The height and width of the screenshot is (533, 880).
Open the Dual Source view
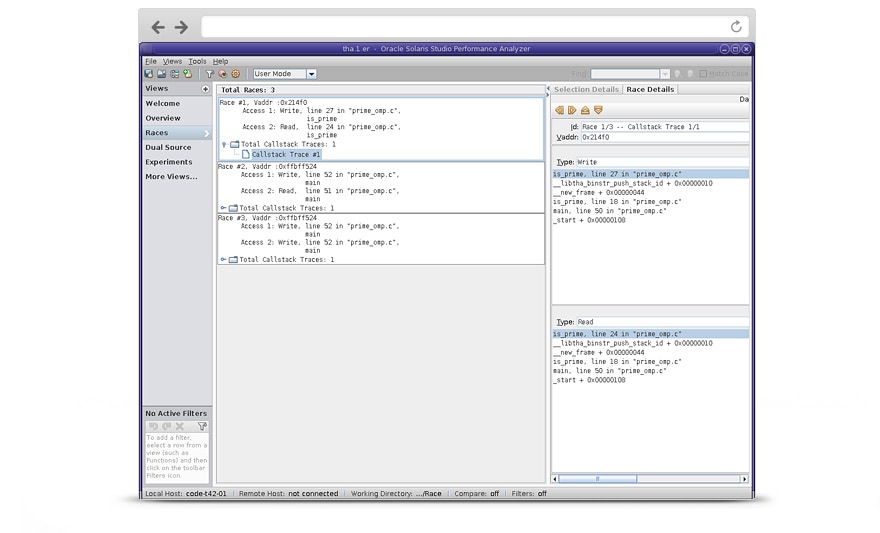point(168,147)
